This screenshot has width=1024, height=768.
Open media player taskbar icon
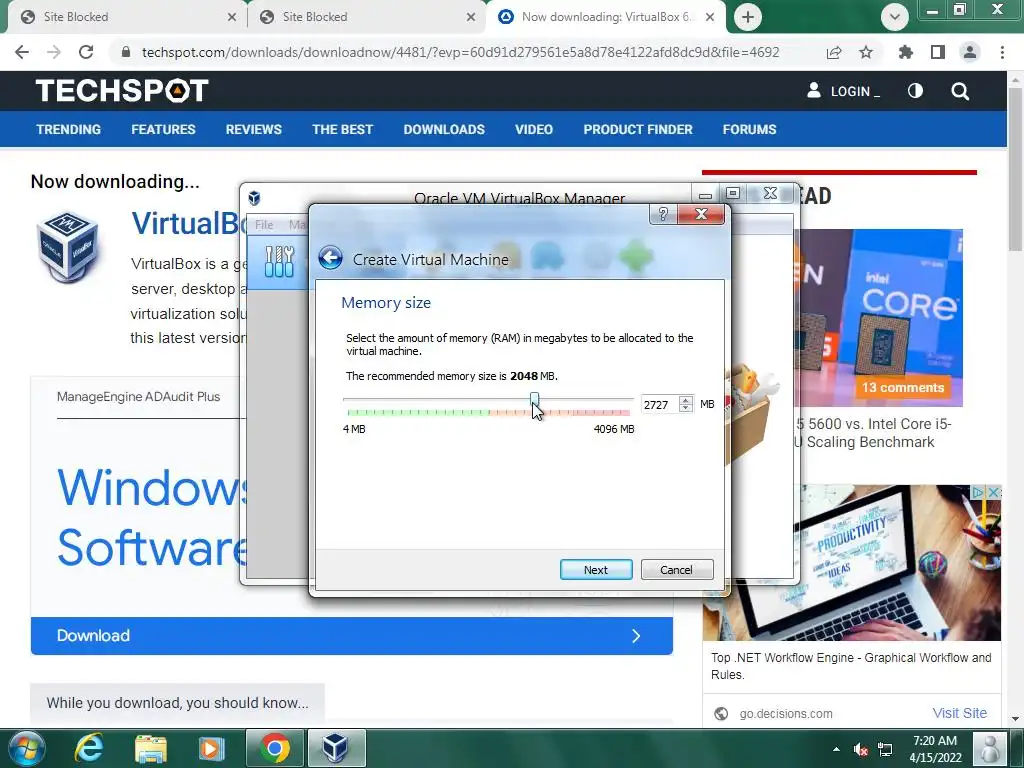pyautogui.click(x=211, y=748)
